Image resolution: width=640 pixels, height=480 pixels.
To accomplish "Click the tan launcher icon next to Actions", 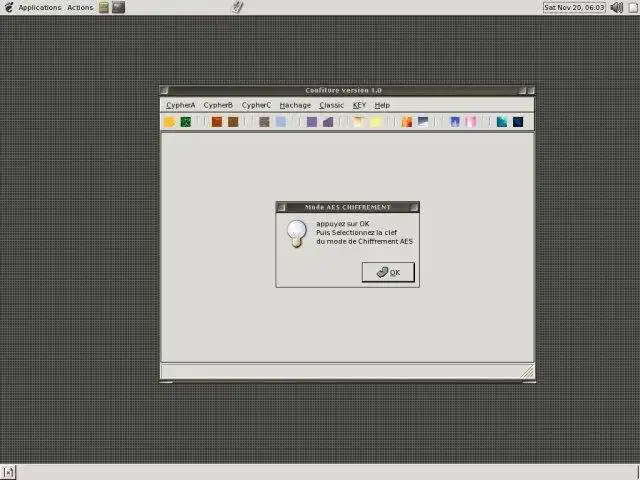I will [x=104, y=7].
